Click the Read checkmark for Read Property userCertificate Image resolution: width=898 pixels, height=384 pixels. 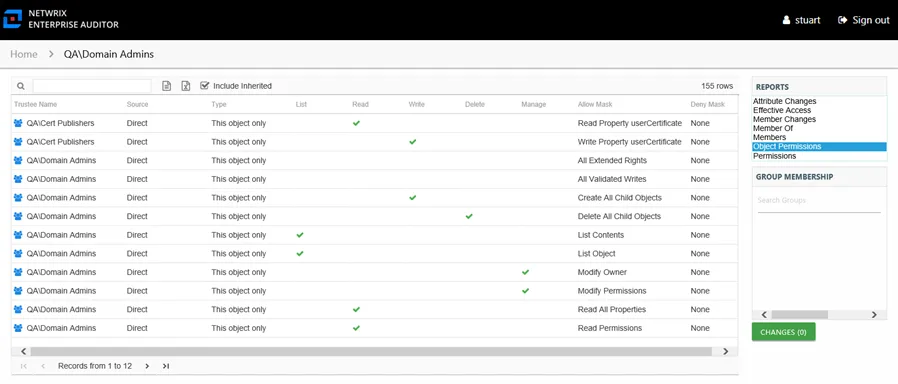pyautogui.click(x=356, y=123)
